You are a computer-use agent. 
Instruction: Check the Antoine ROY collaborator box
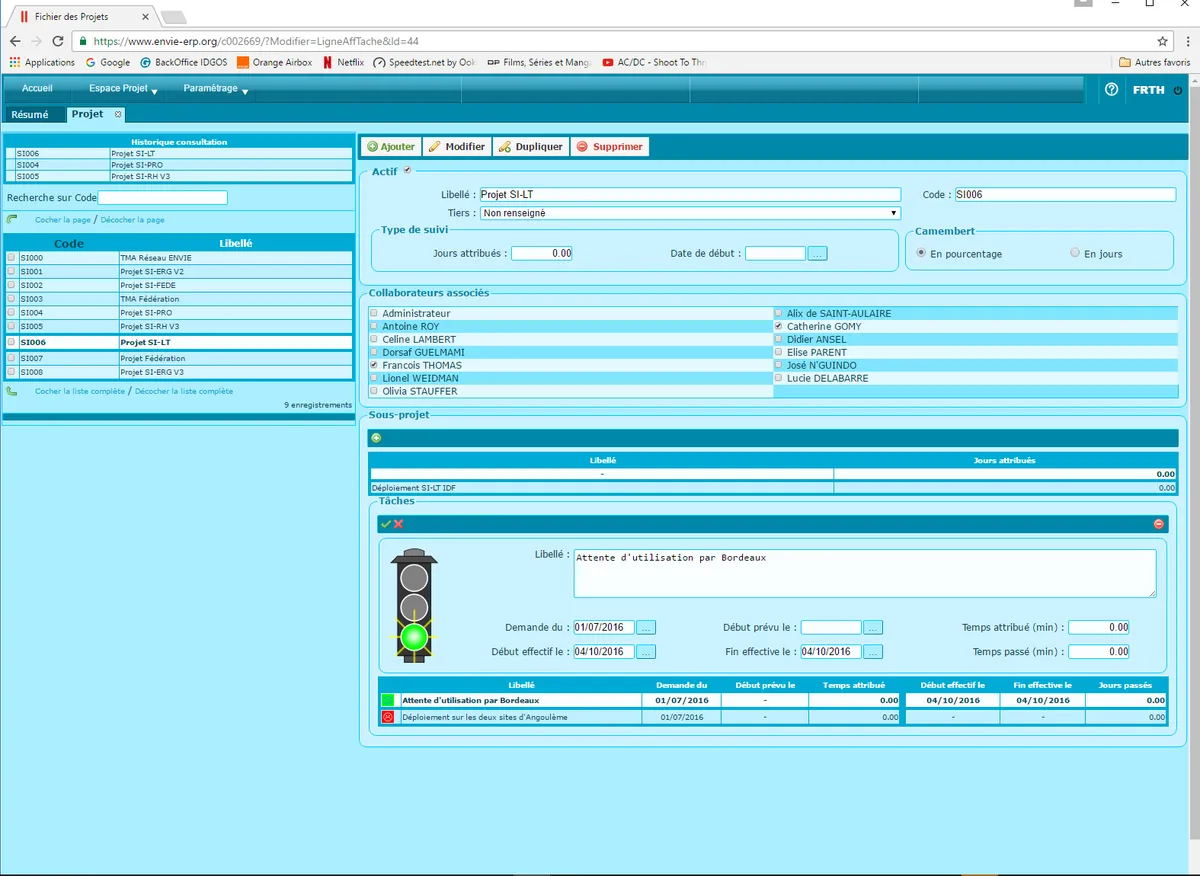click(x=375, y=327)
